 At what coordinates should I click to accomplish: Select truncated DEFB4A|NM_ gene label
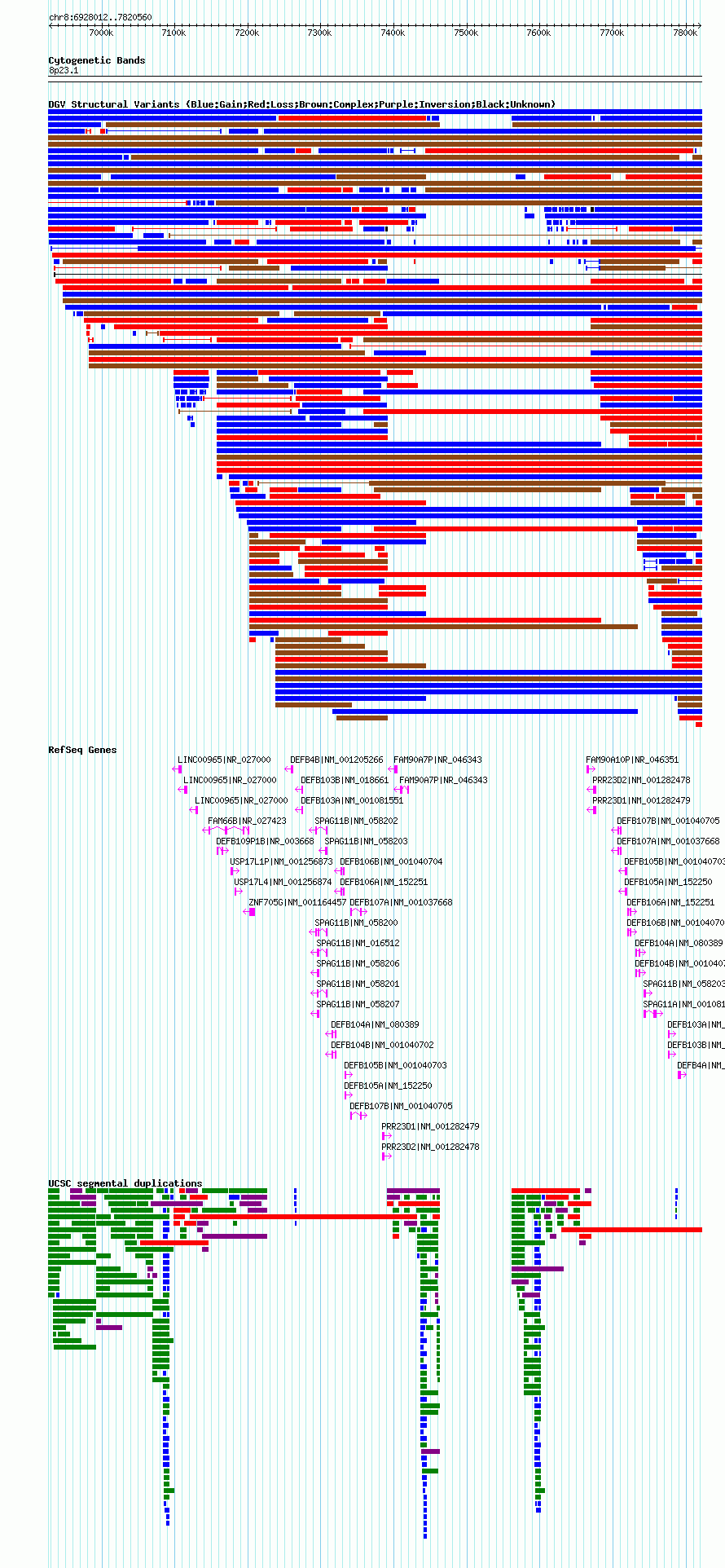click(701, 1065)
